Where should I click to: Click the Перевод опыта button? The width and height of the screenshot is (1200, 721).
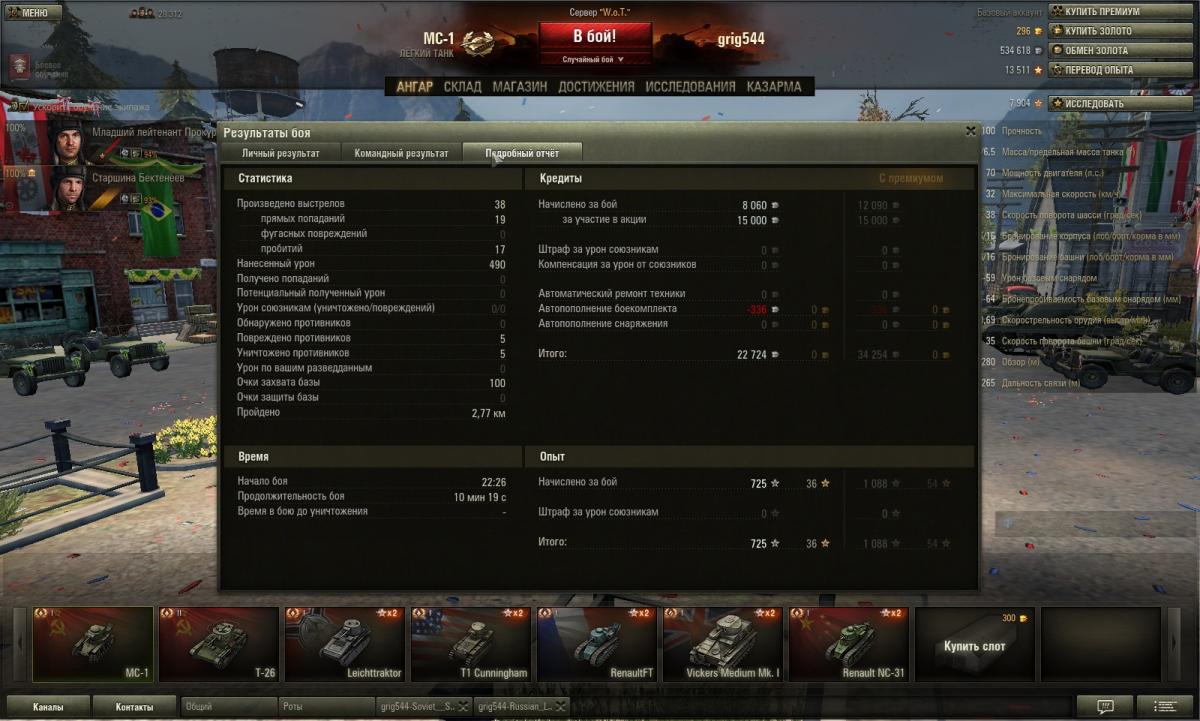tap(1119, 70)
